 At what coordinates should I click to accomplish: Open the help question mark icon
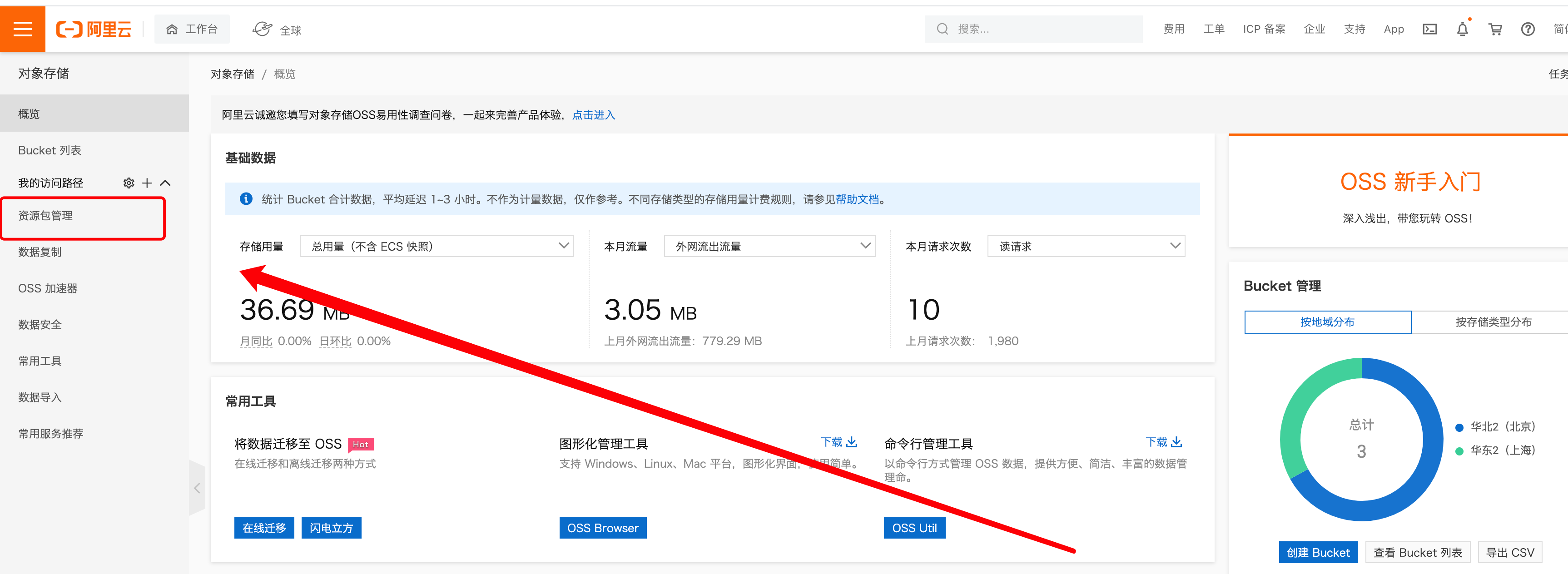(x=1528, y=29)
